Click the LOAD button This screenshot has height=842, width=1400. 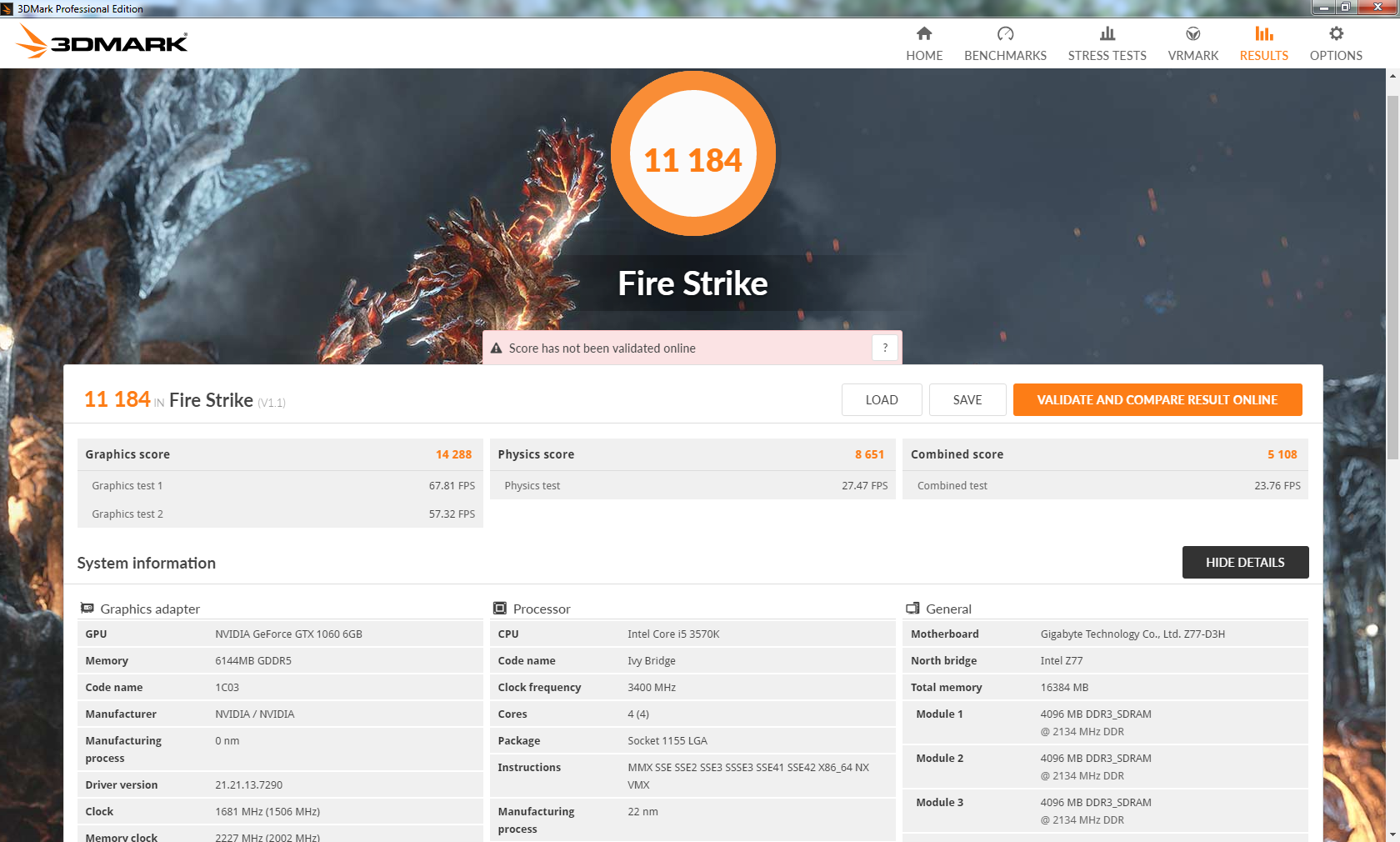coord(882,399)
